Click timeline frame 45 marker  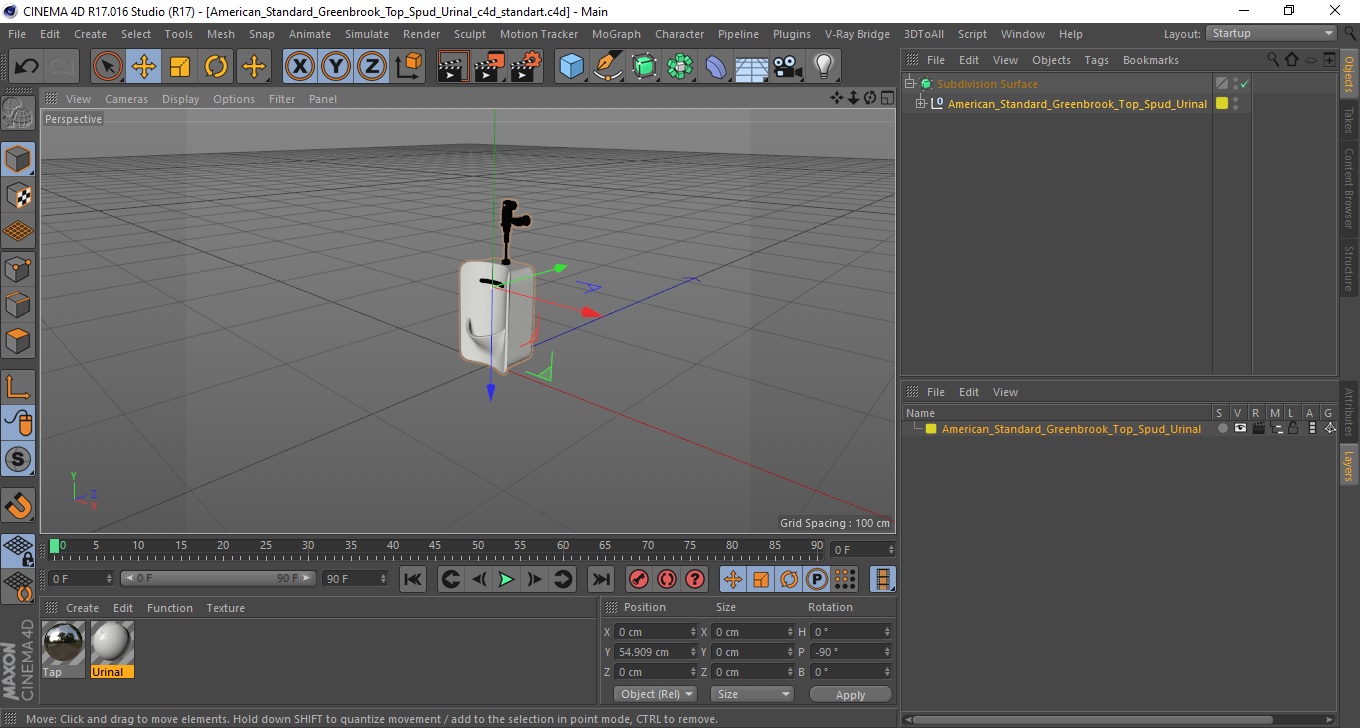coord(435,546)
